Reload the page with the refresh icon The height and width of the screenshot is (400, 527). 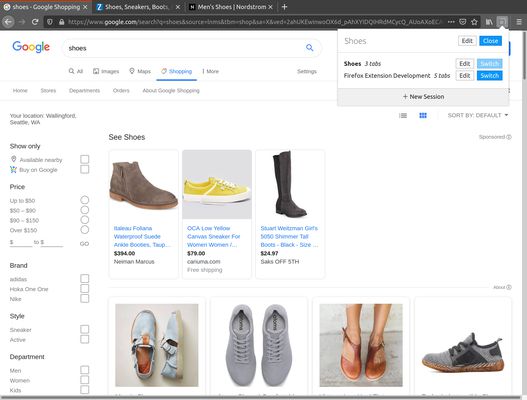35,22
